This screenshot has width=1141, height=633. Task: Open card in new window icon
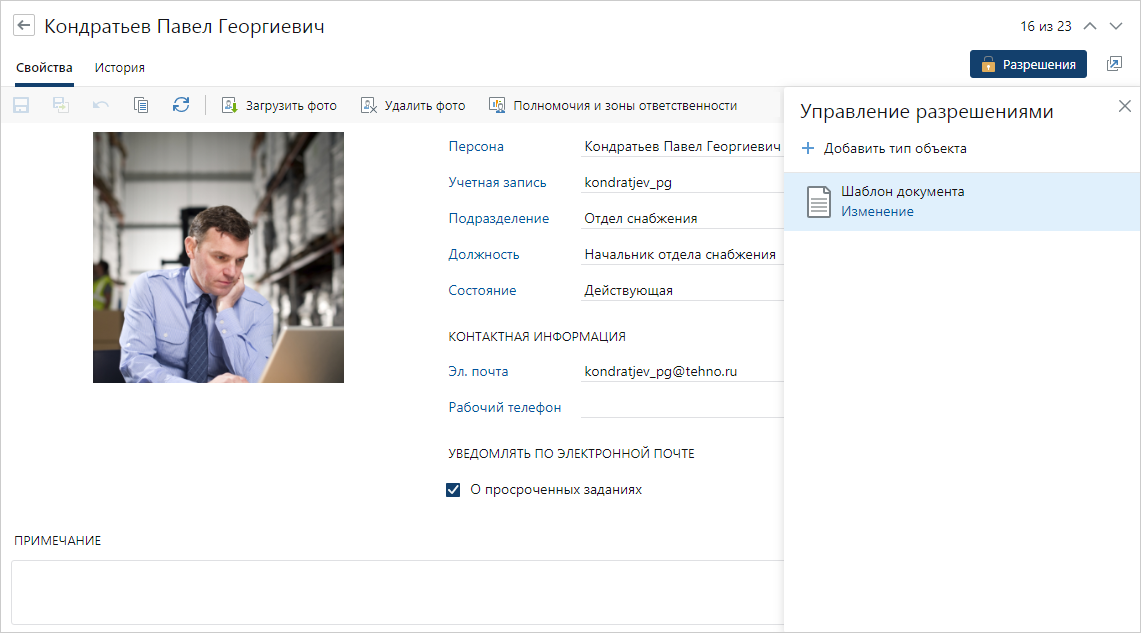pyautogui.click(x=1114, y=64)
